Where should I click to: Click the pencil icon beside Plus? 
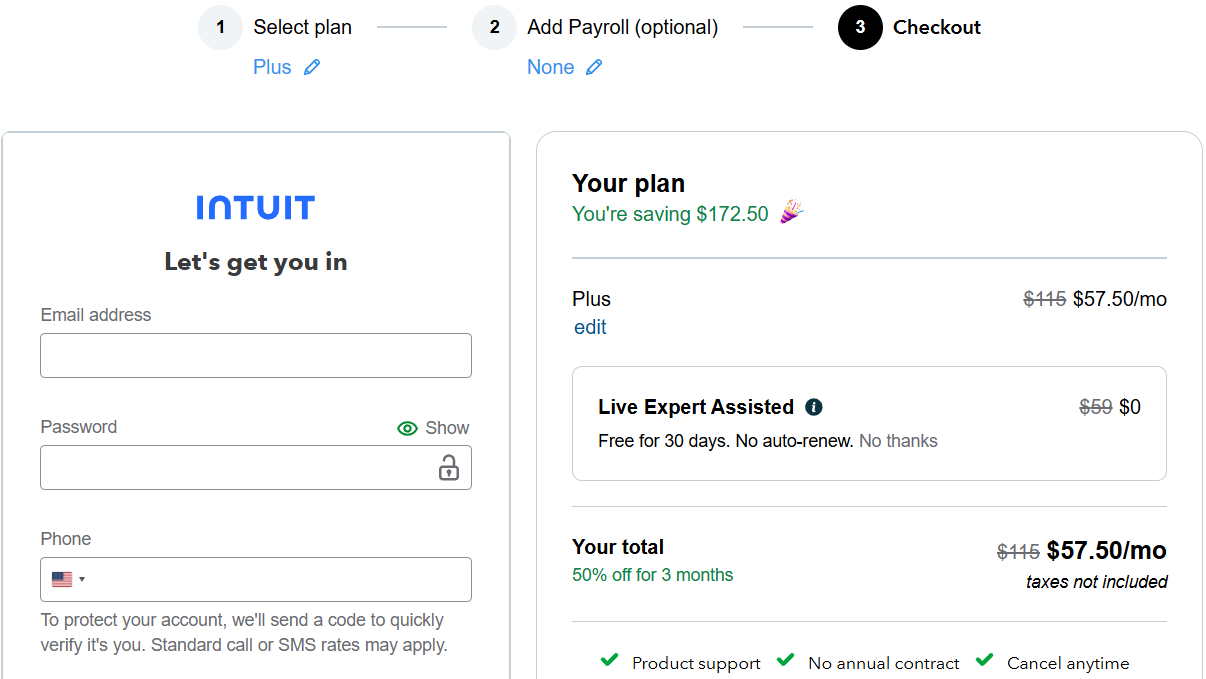[312, 67]
